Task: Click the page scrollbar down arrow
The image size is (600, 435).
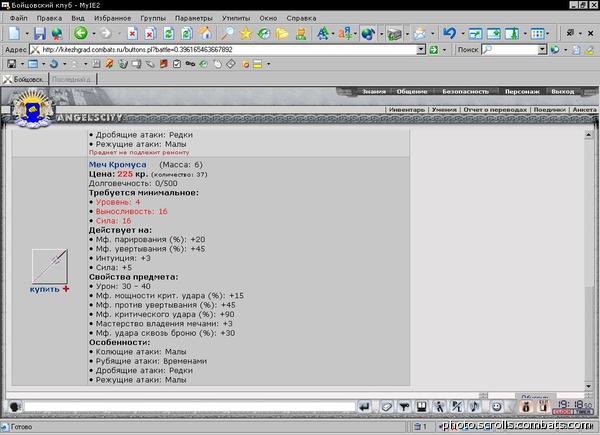Action: click(x=589, y=386)
